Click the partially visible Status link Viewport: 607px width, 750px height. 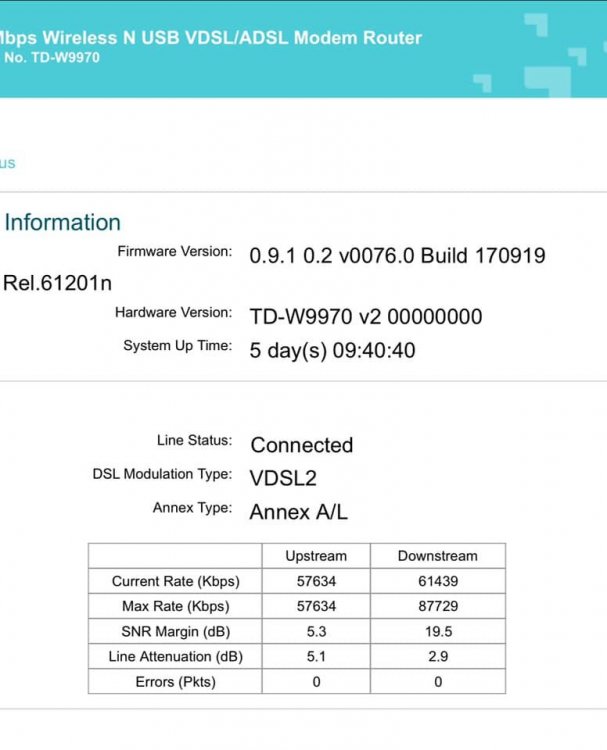(8, 163)
